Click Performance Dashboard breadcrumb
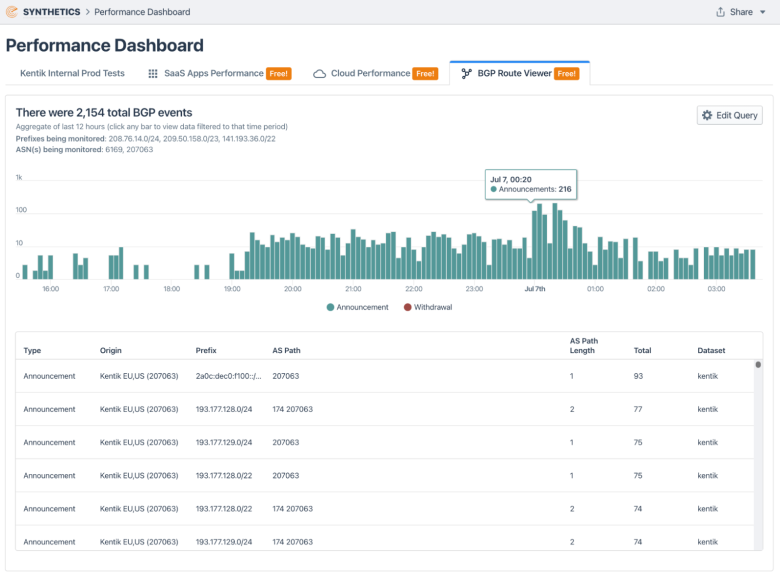 tap(142, 12)
